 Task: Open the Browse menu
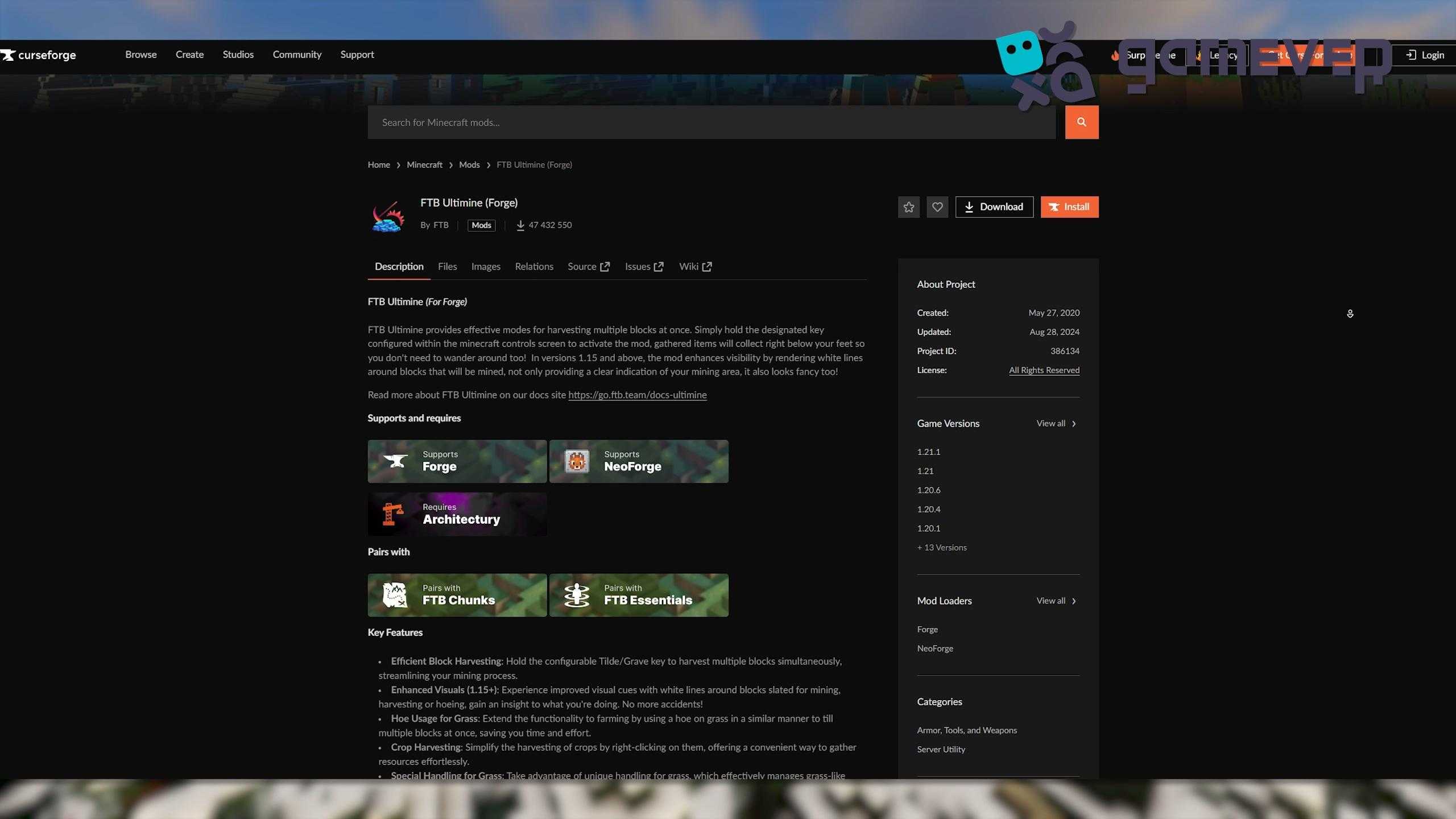pyautogui.click(x=141, y=55)
